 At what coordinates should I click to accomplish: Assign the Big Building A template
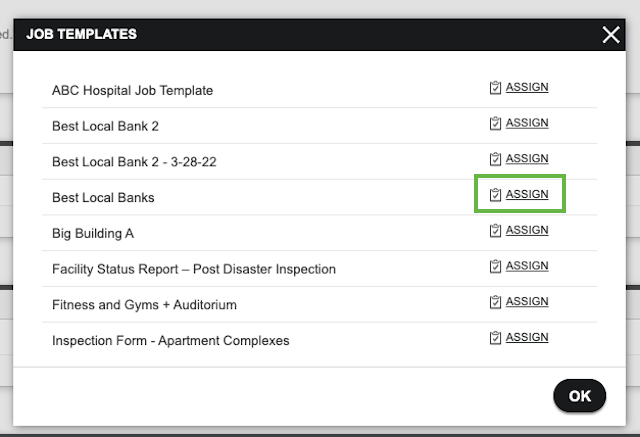tap(527, 230)
